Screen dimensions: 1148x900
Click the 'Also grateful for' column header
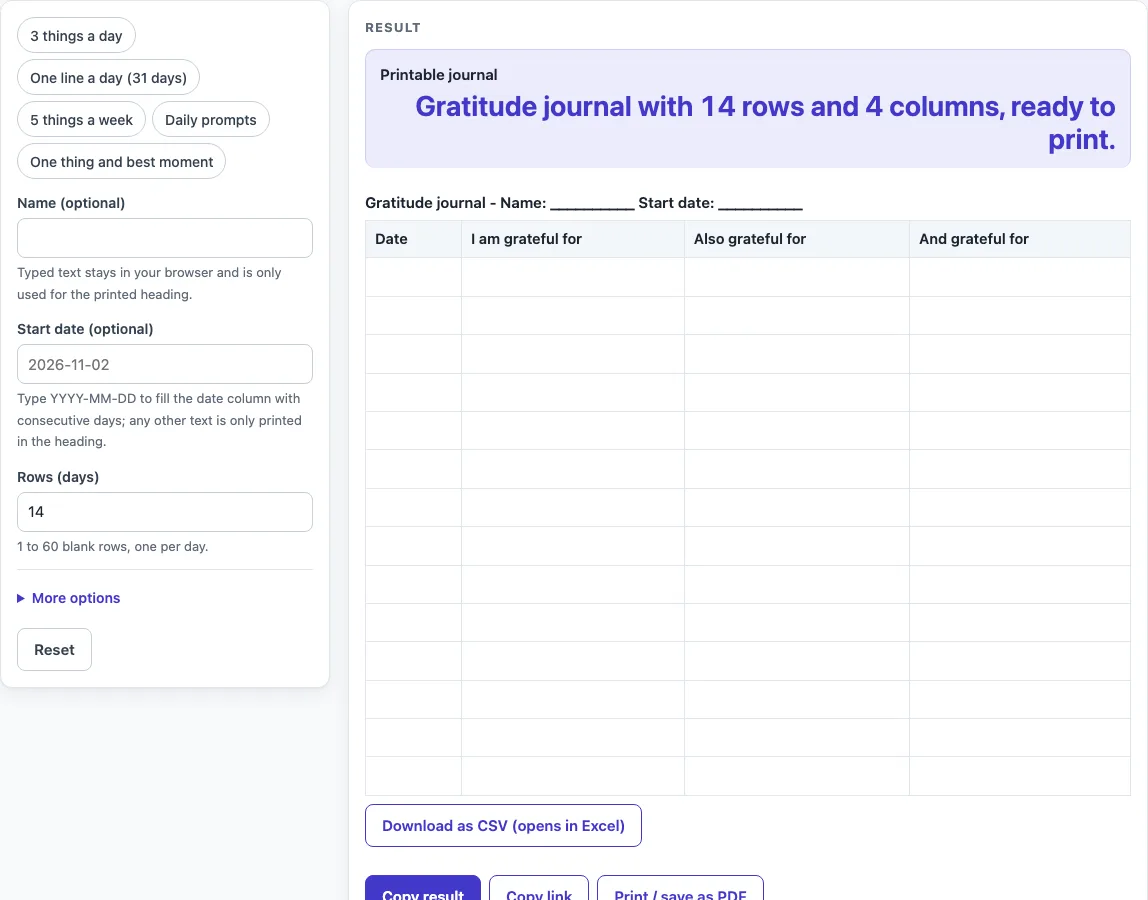(x=797, y=239)
